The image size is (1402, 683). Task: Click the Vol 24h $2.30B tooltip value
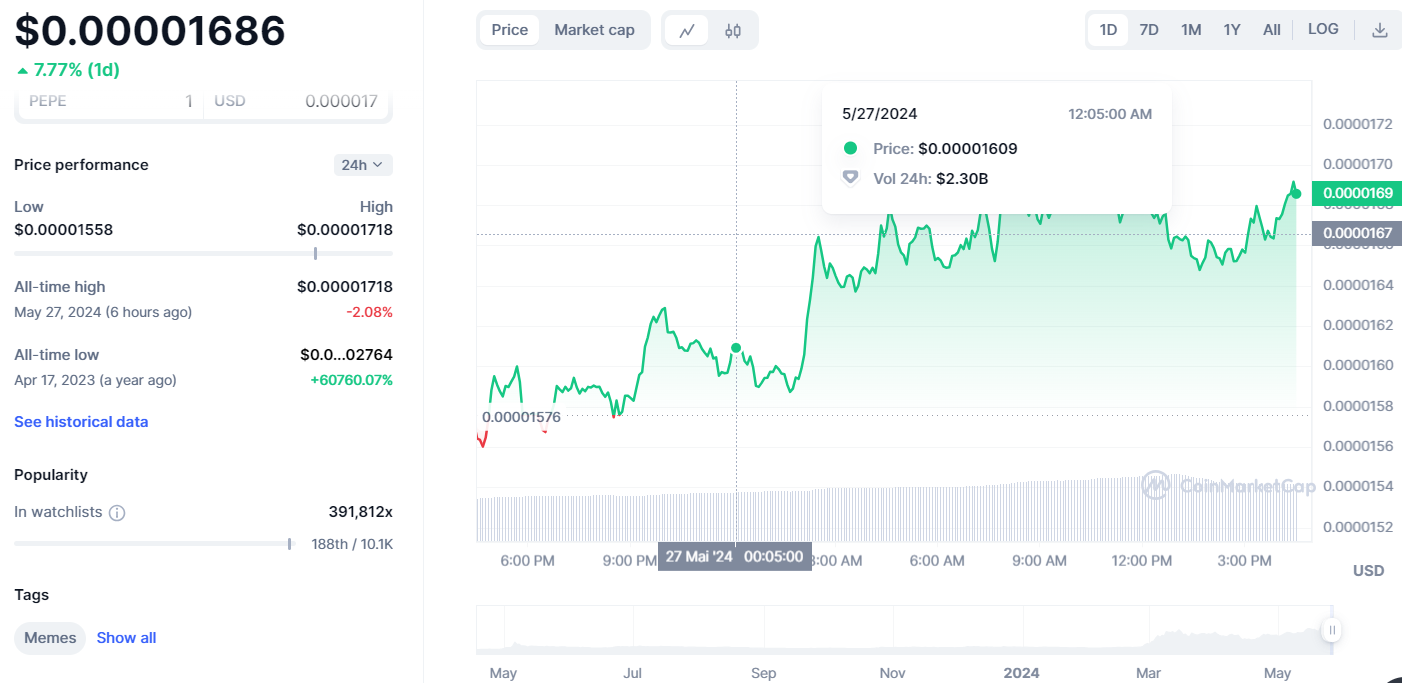pos(962,179)
